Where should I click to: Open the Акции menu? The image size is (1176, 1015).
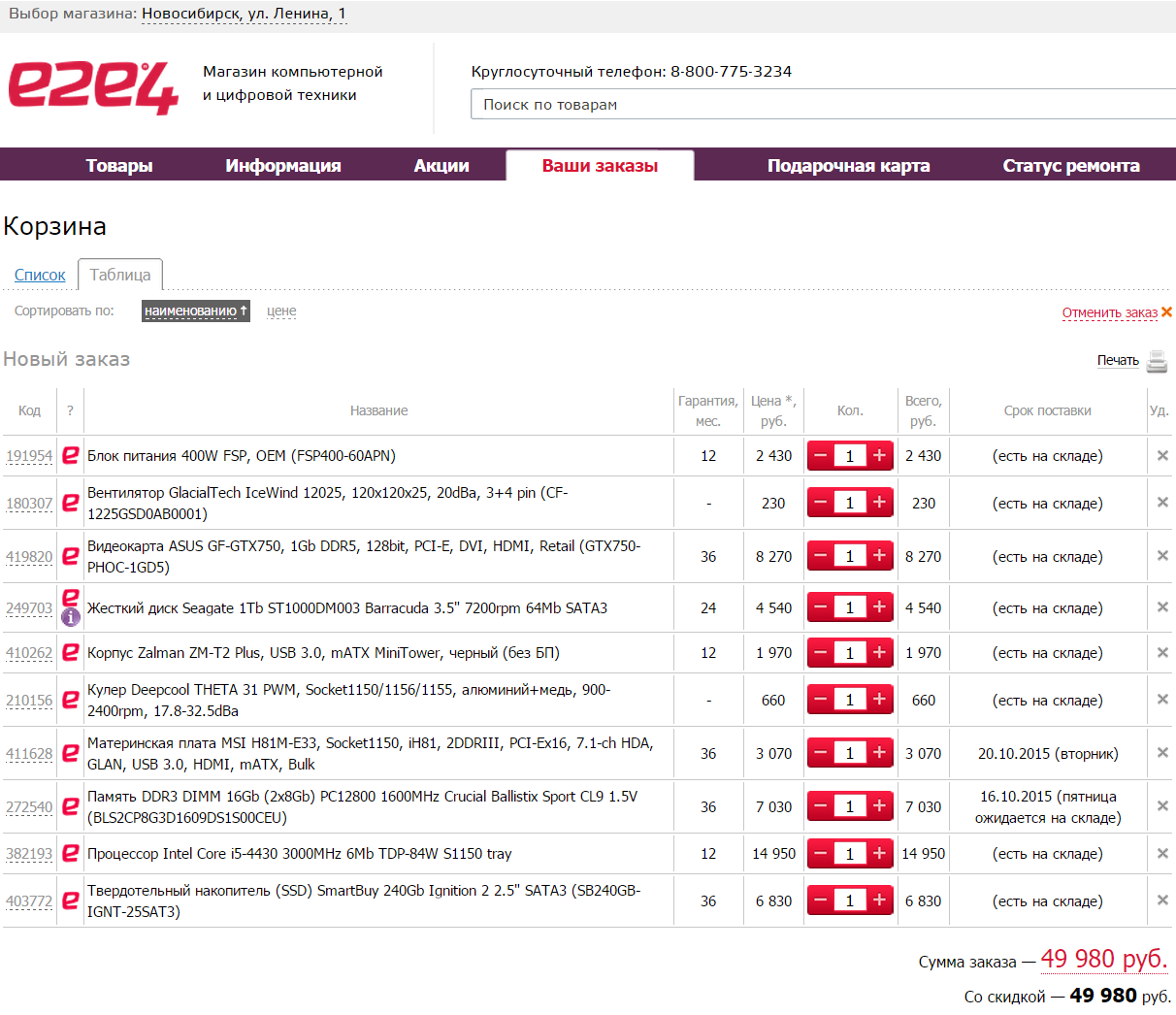(x=441, y=165)
